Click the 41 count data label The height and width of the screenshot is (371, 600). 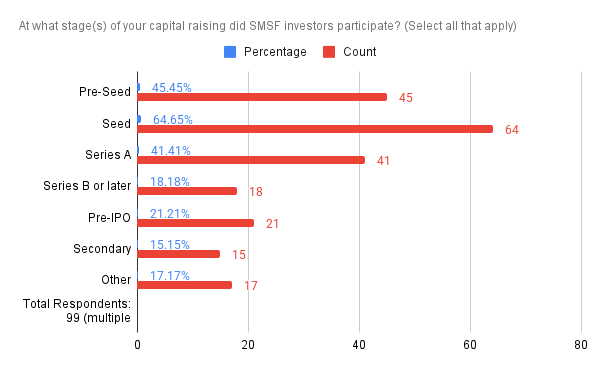383,161
